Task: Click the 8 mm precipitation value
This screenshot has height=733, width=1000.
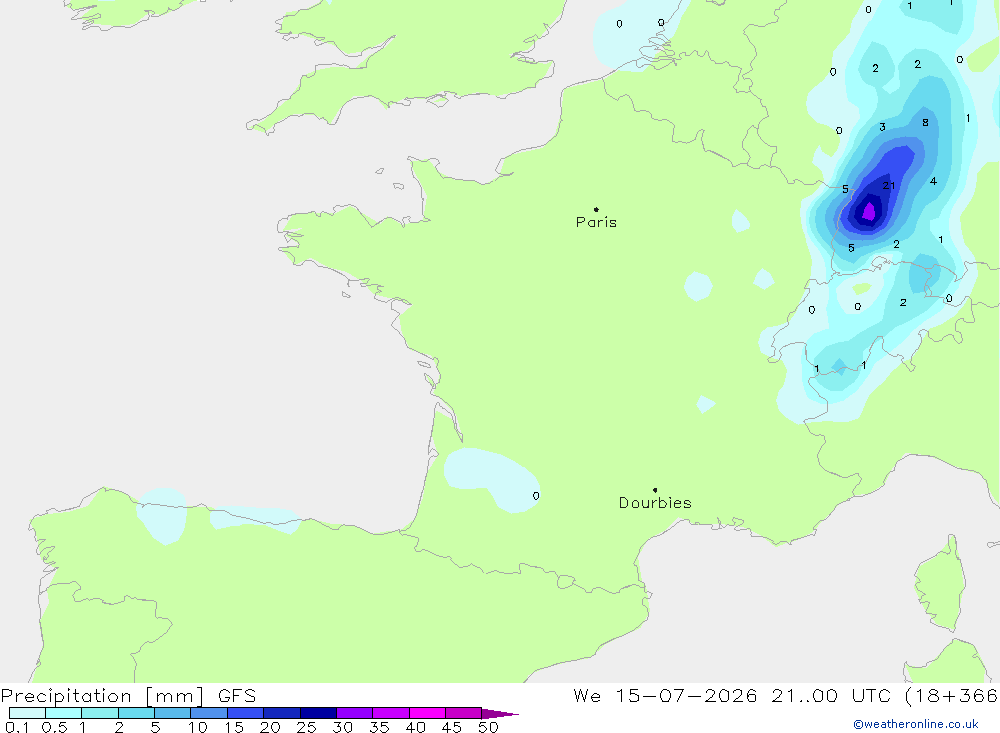Action: coord(925,122)
